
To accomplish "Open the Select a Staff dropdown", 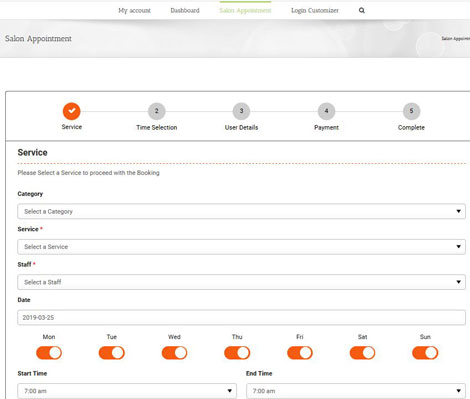I will [x=241, y=282].
